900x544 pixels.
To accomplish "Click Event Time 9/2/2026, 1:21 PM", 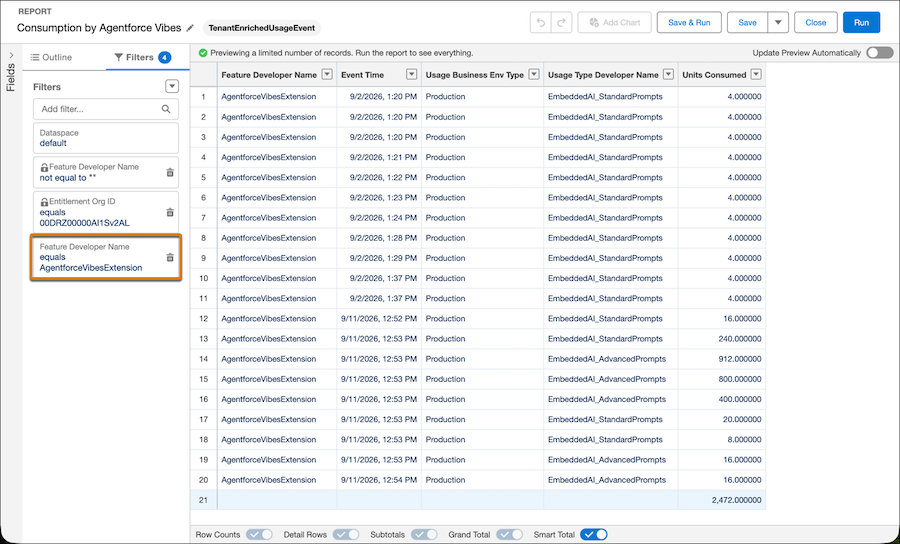I will pyautogui.click(x=379, y=157).
